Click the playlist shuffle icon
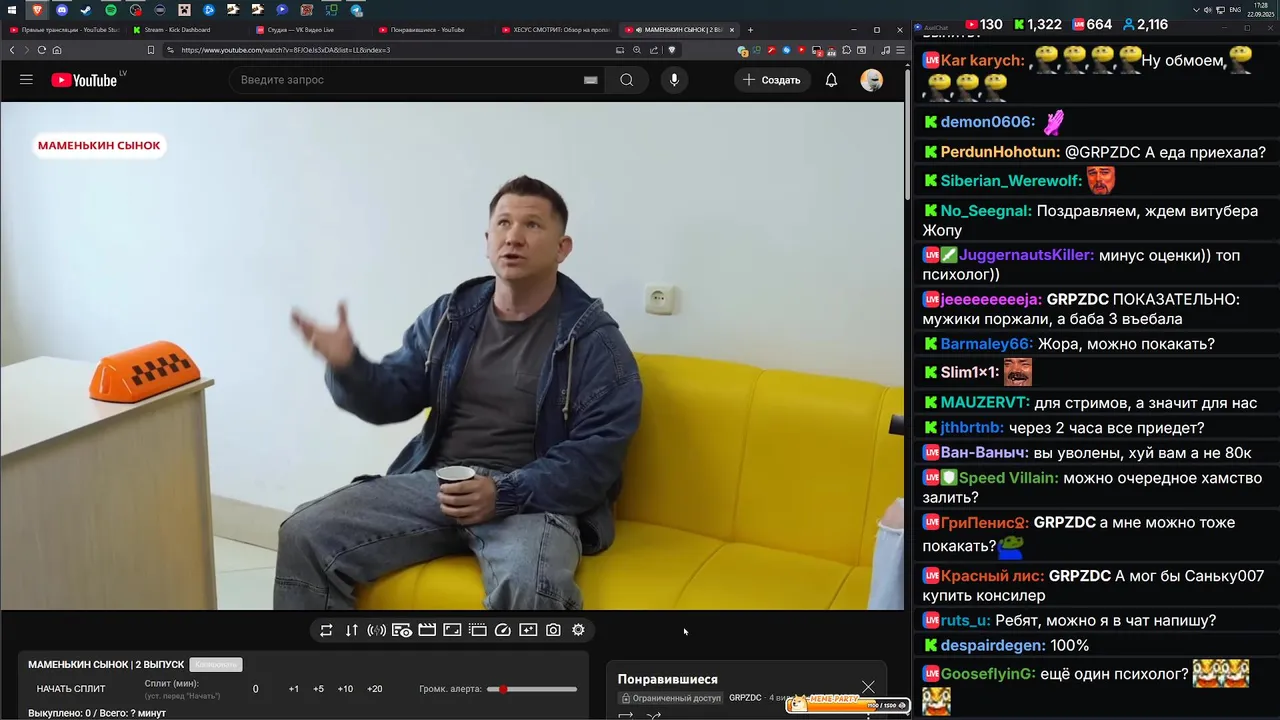This screenshot has height=720, width=1280. coord(654,715)
